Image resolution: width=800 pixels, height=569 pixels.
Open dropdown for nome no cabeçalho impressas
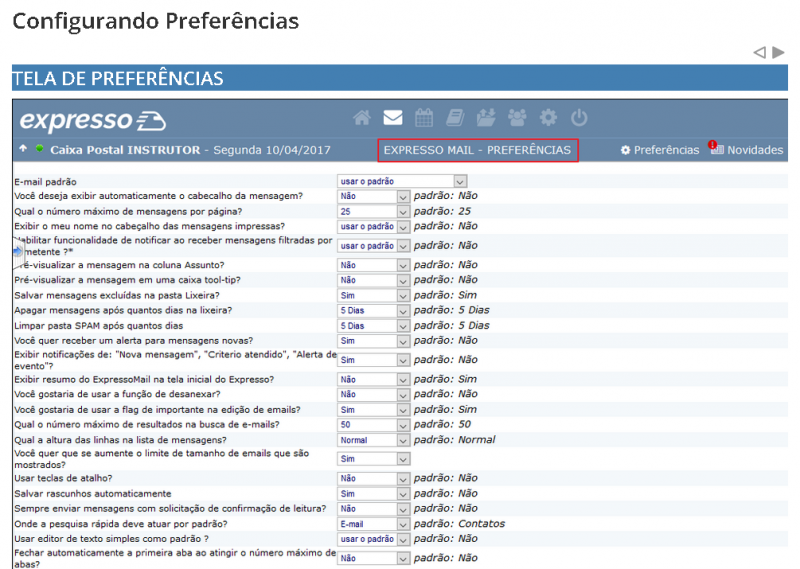point(373,227)
